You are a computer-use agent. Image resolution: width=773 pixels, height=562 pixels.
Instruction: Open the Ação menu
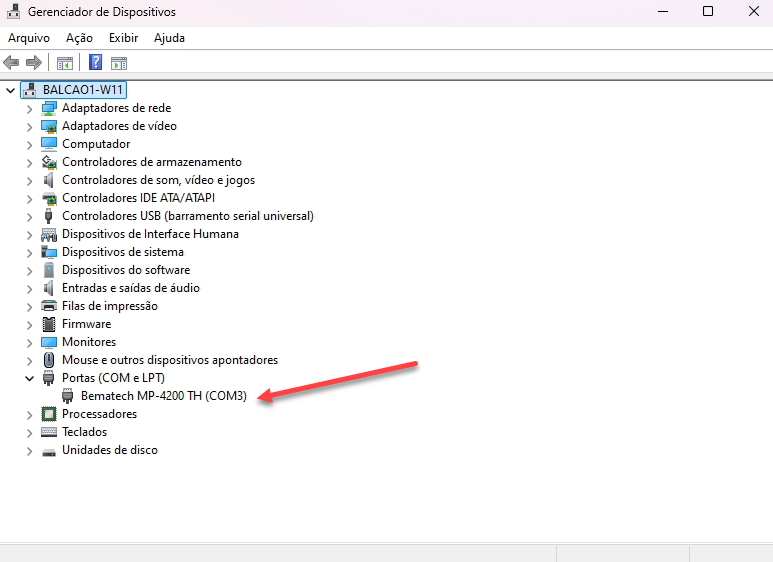tap(79, 38)
